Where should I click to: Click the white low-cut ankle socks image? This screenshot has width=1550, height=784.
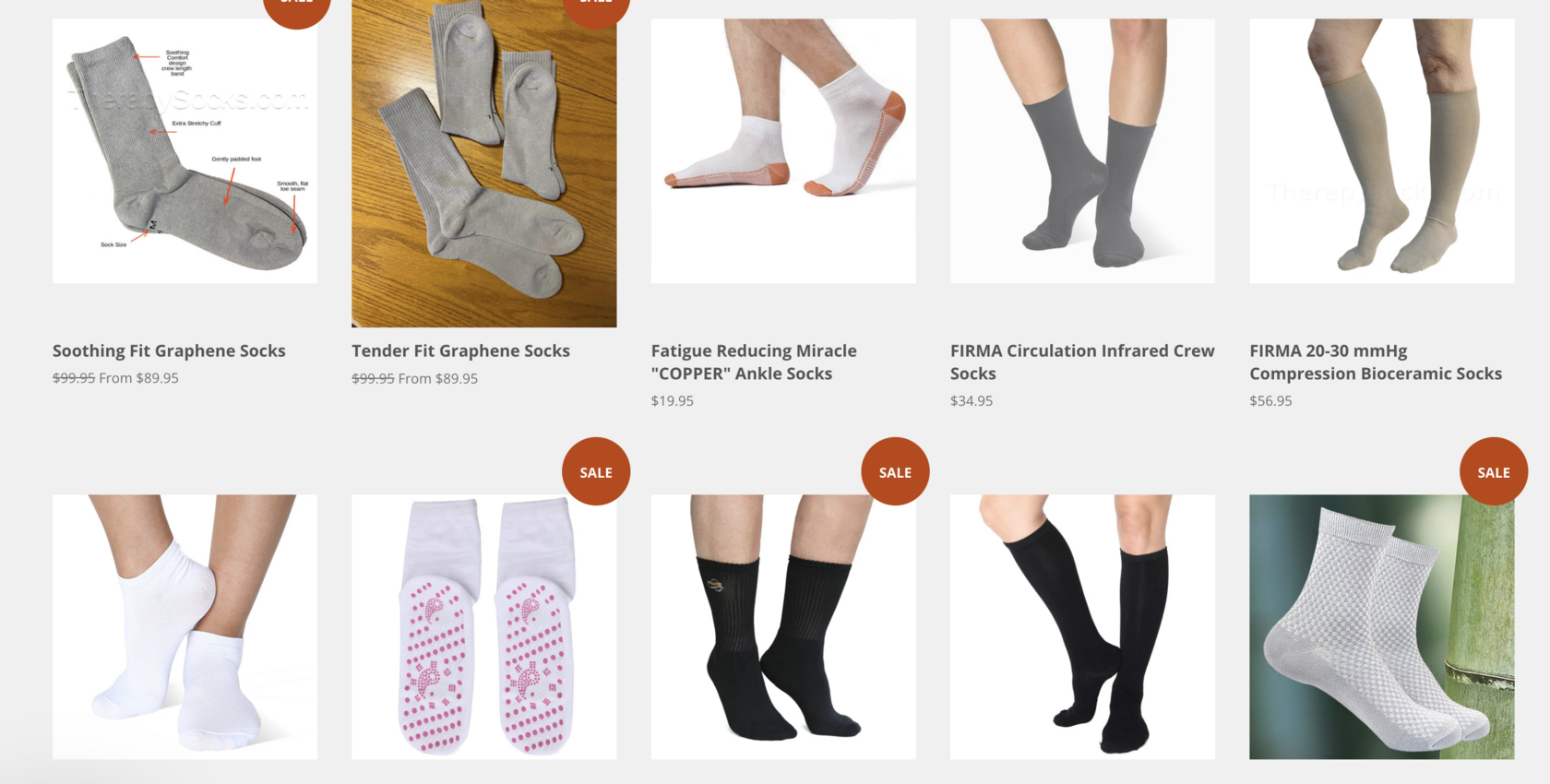(185, 627)
